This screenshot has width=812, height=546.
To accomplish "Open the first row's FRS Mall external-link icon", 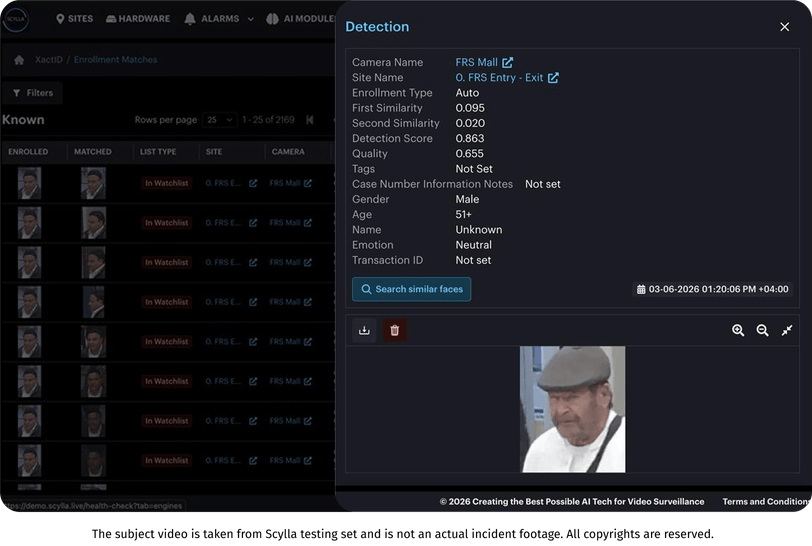I will (308, 183).
